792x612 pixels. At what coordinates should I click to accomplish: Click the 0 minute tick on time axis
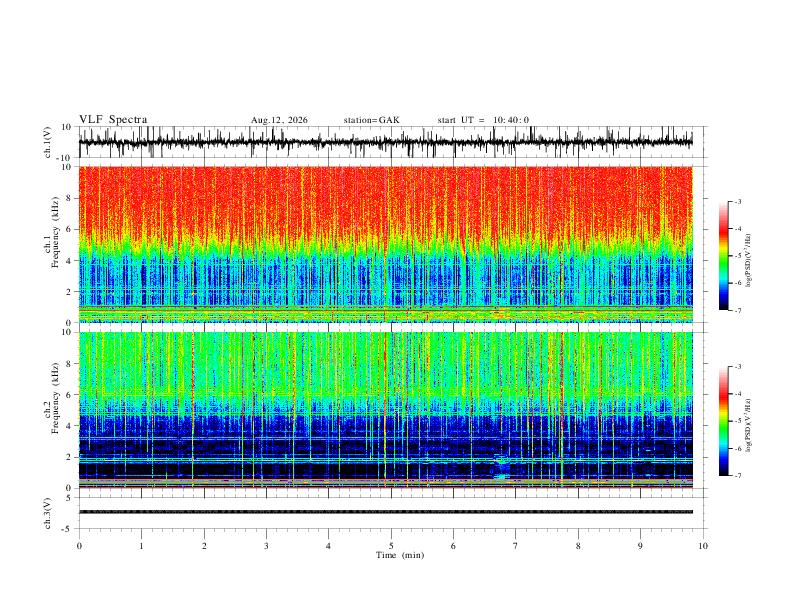[79, 546]
